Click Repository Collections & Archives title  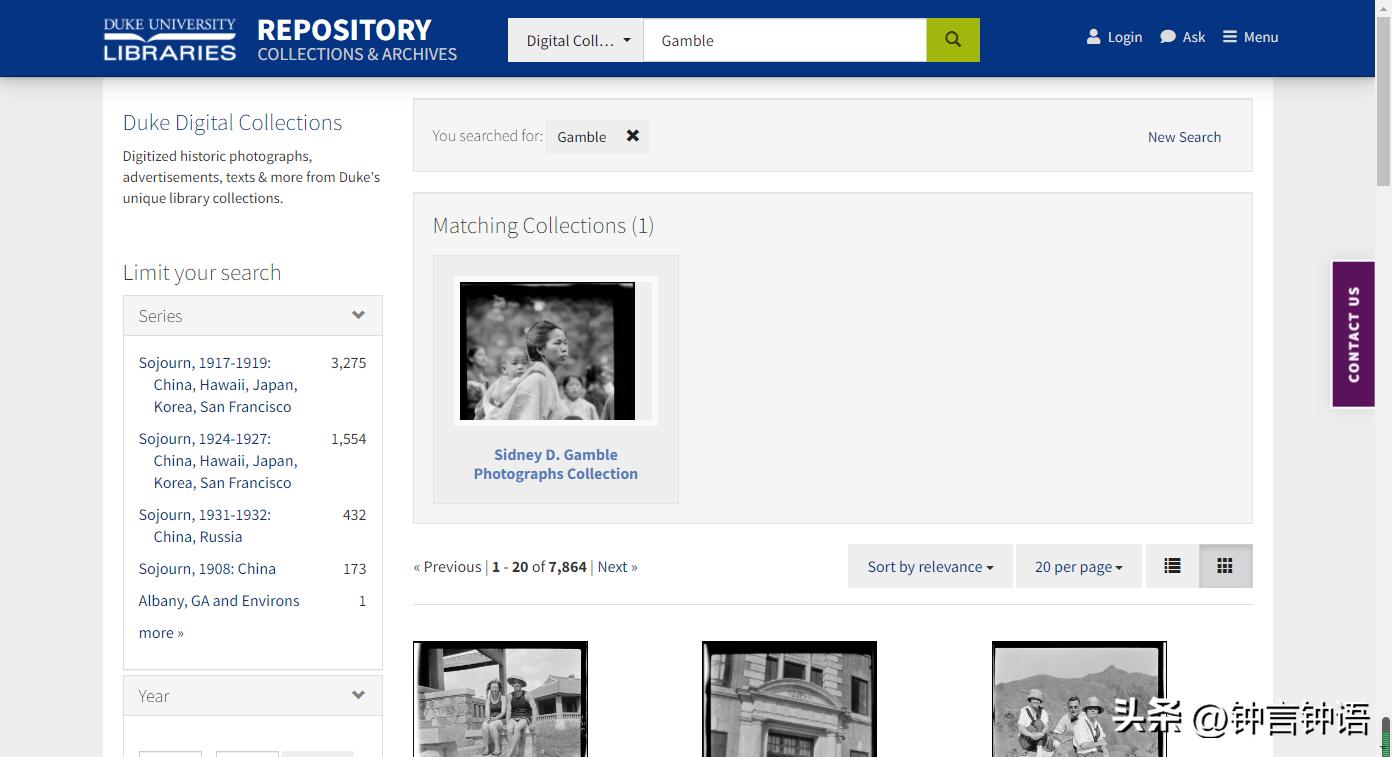[x=357, y=40]
